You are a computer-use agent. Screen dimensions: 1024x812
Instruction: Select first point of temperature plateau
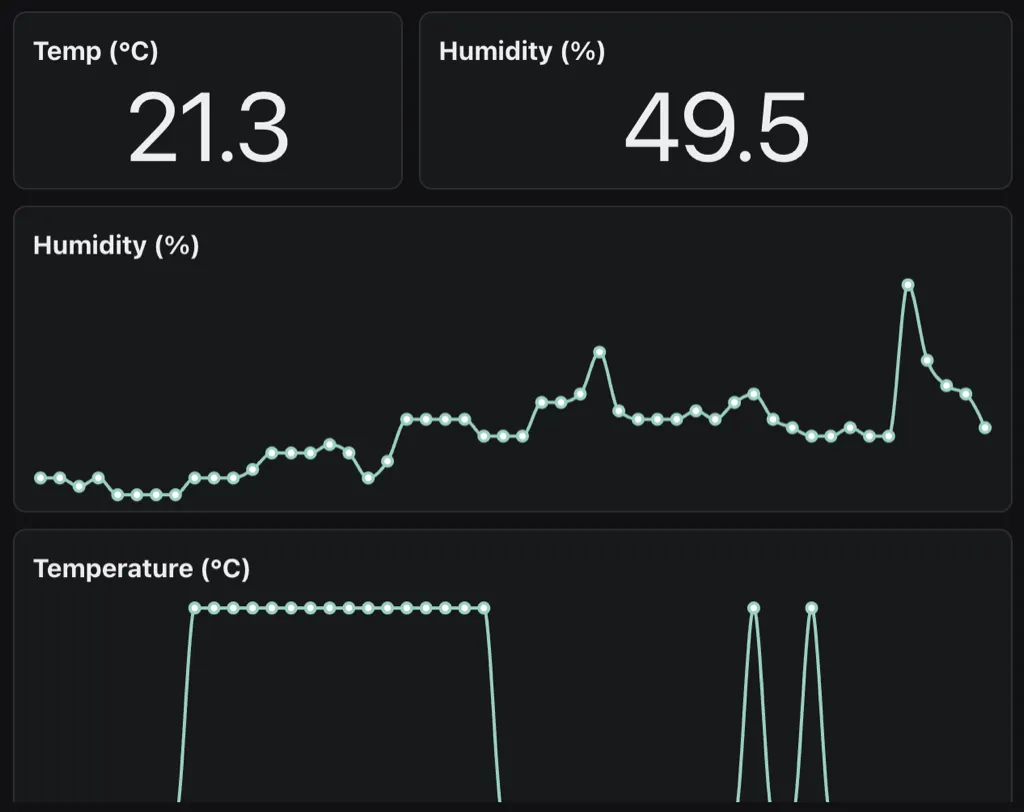click(194, 608)
